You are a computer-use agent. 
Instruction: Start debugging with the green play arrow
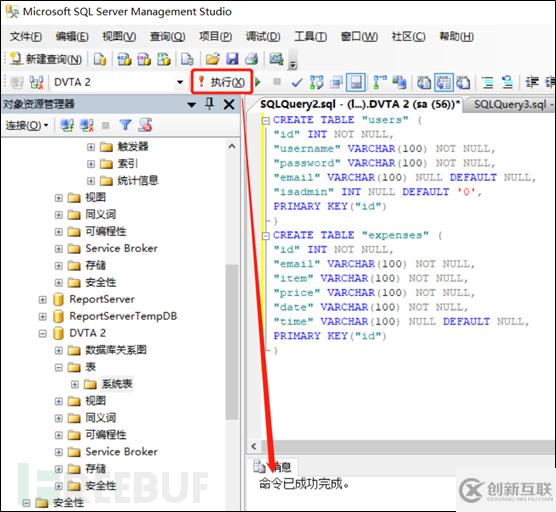(x=258, y=82)
